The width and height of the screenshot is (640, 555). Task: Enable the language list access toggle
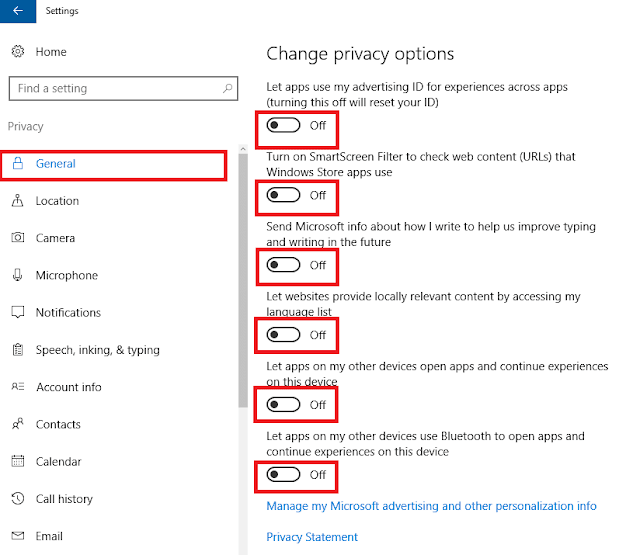click(283, 335)
